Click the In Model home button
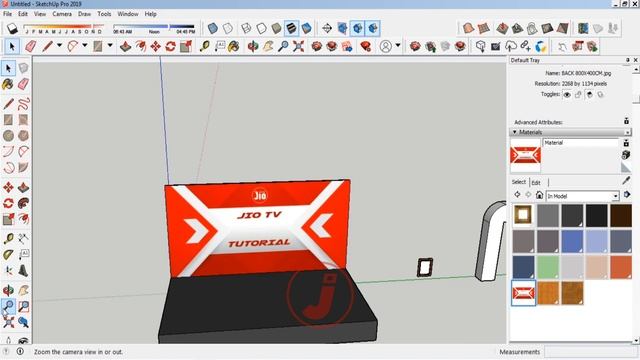Screen dimensions: 640x360 click(539, 195)
